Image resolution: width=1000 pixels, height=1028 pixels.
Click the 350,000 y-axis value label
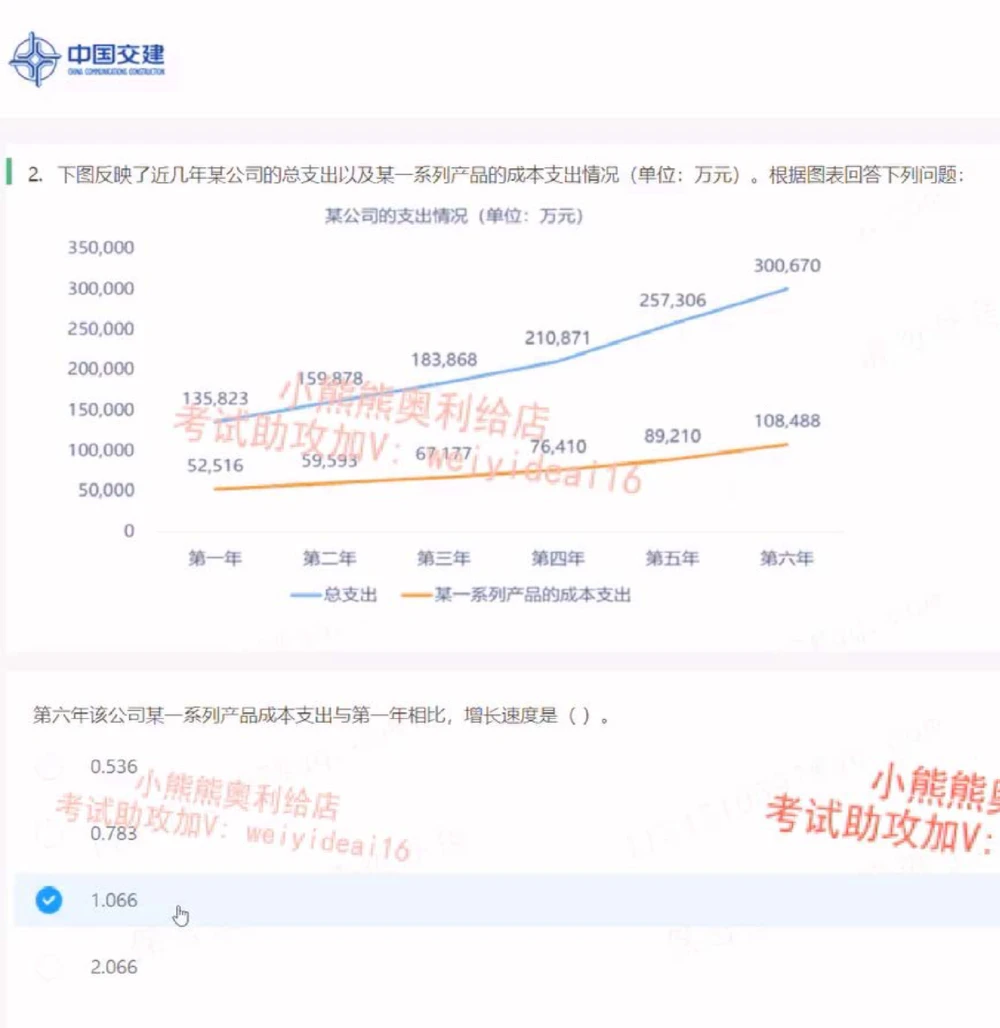tap(102, 247)
